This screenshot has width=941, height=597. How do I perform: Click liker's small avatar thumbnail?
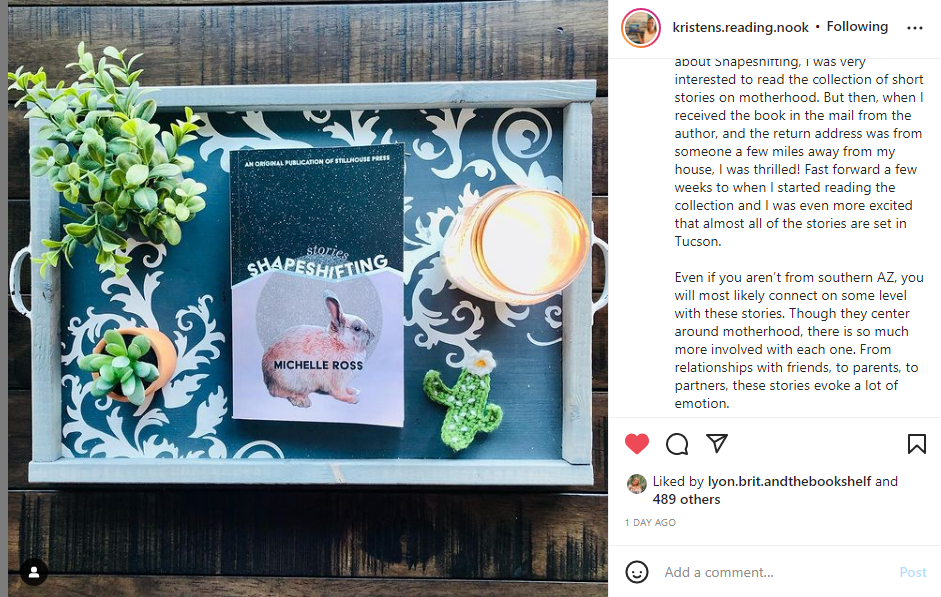click(636, 484)
